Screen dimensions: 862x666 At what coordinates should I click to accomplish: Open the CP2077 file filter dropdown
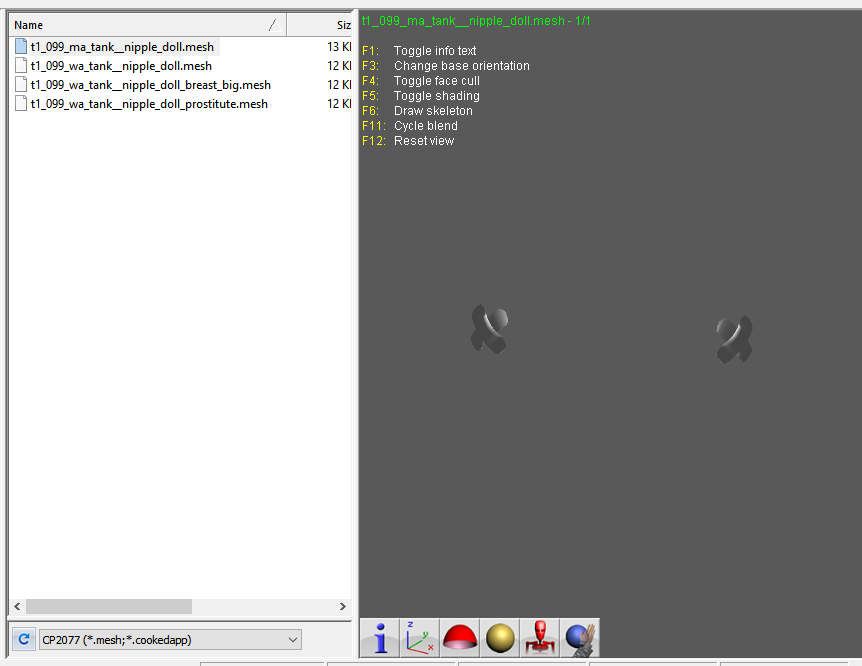(x=170, y=640)
